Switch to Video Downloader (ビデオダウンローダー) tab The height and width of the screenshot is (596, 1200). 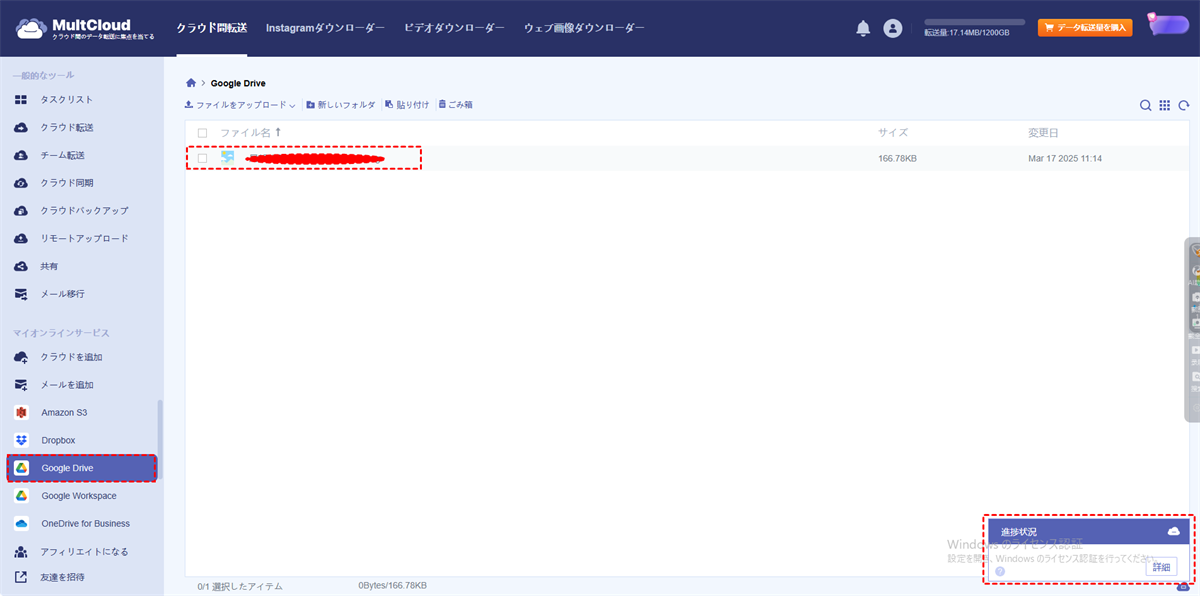(x=454, y=29)
